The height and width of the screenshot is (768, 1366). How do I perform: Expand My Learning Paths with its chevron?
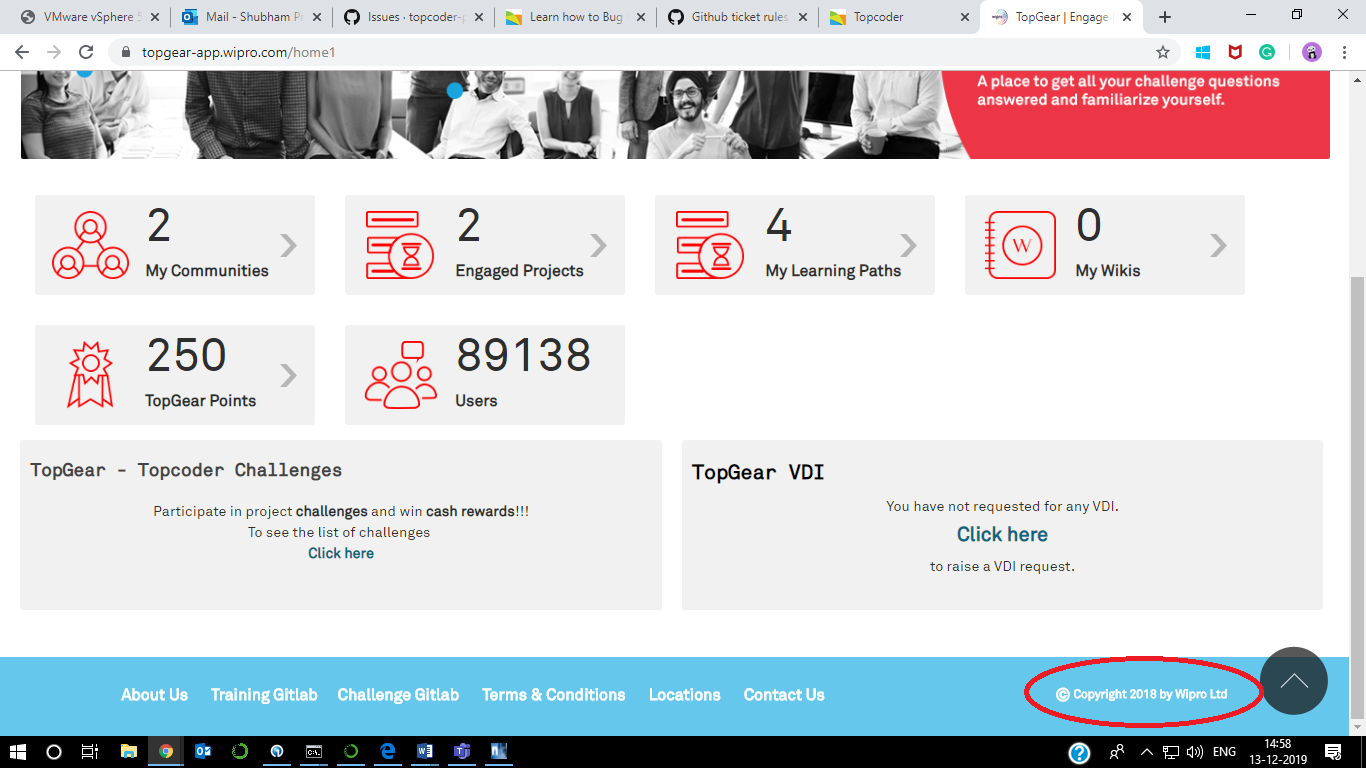coord(909,245)
